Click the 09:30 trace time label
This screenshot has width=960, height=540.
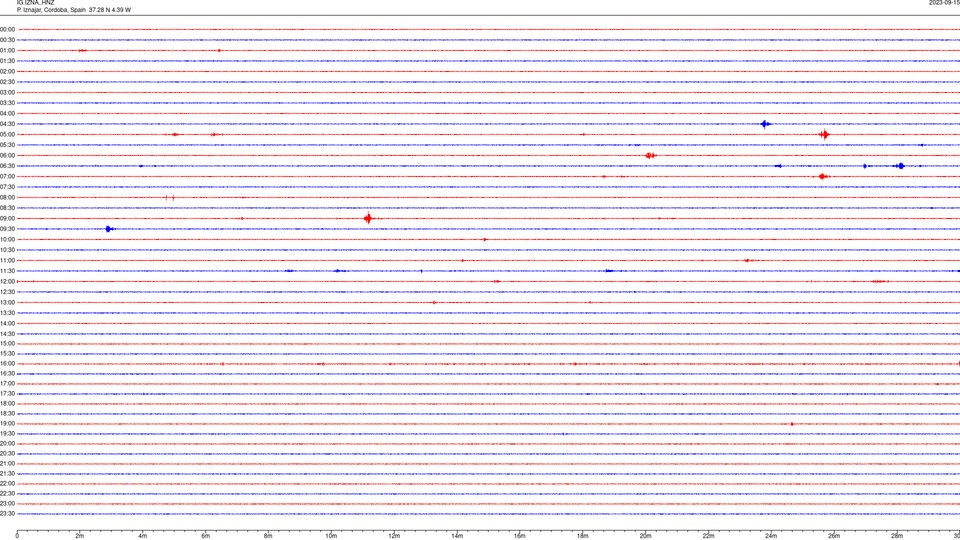pyautogui.click(x=7, y=229)
